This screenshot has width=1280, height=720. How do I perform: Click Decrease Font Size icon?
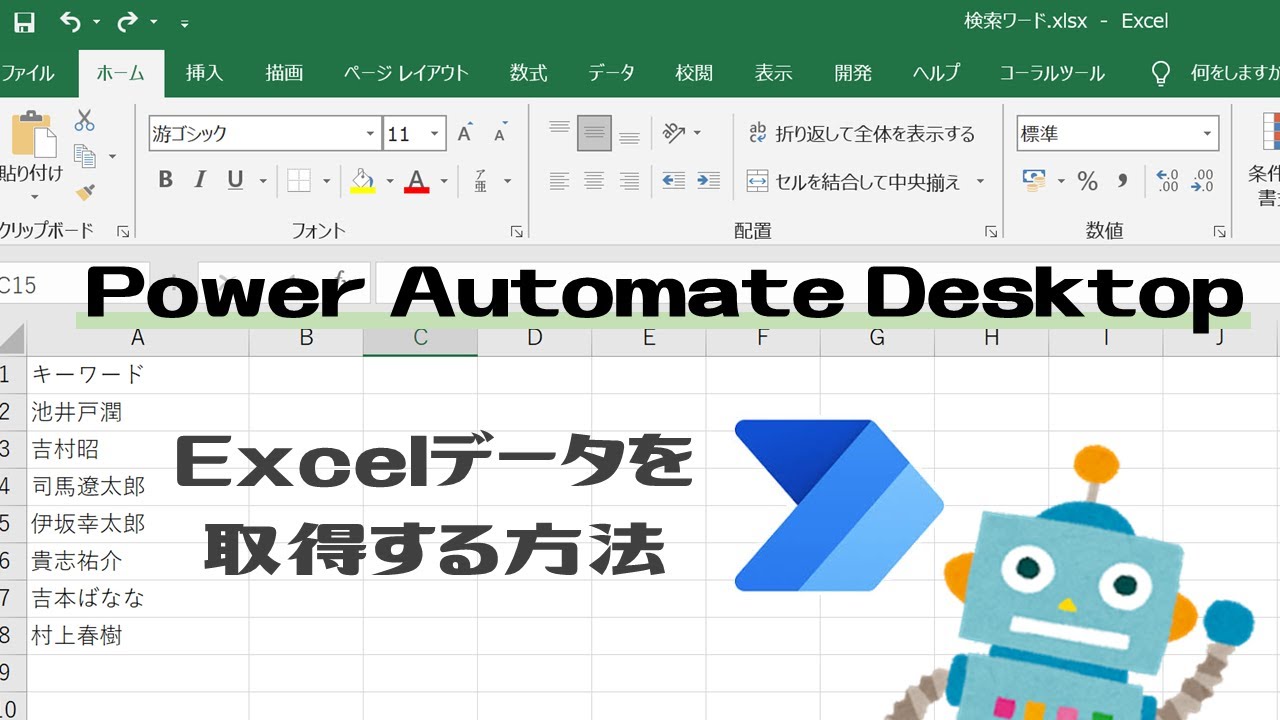pyautogui.click(x=500, y=133)
